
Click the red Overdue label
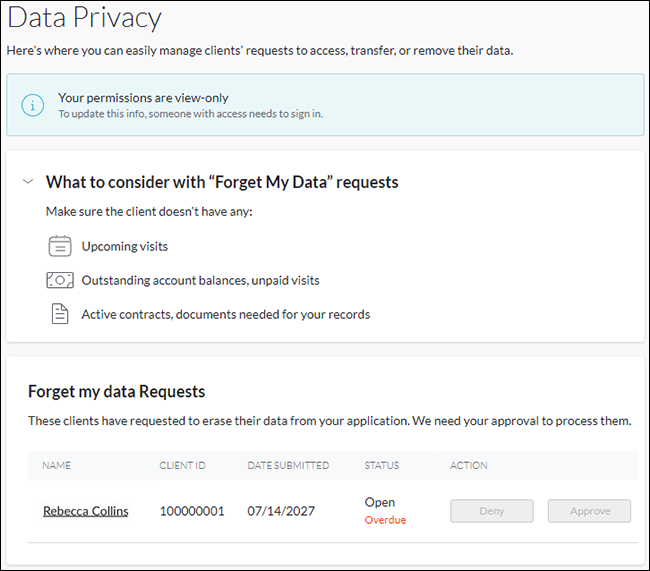click(385, 520)
